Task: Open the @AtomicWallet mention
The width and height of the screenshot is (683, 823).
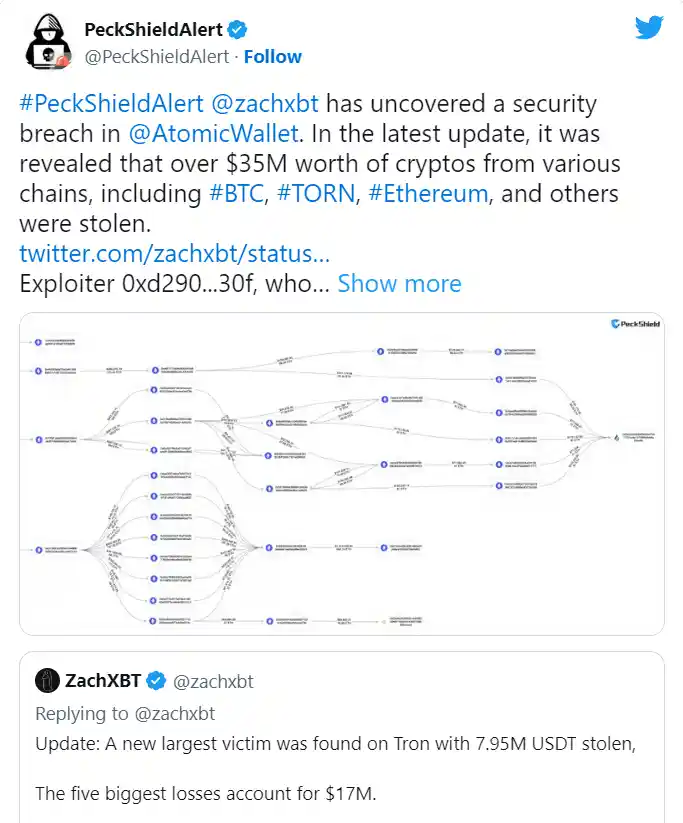Action: [205, 133]
